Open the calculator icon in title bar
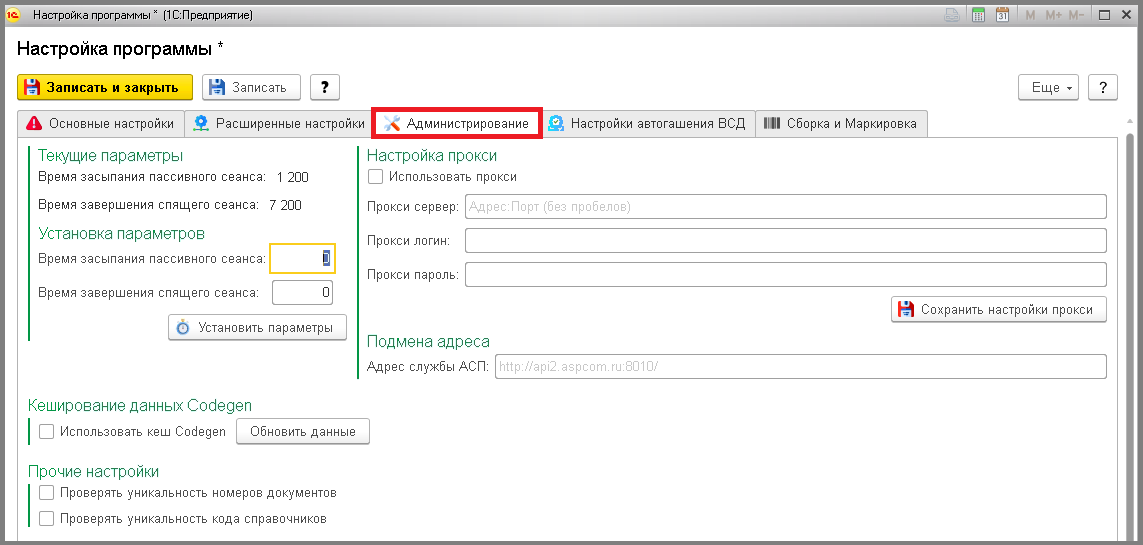This screenshot has height=545, width=1143. [x=978, y=15]
